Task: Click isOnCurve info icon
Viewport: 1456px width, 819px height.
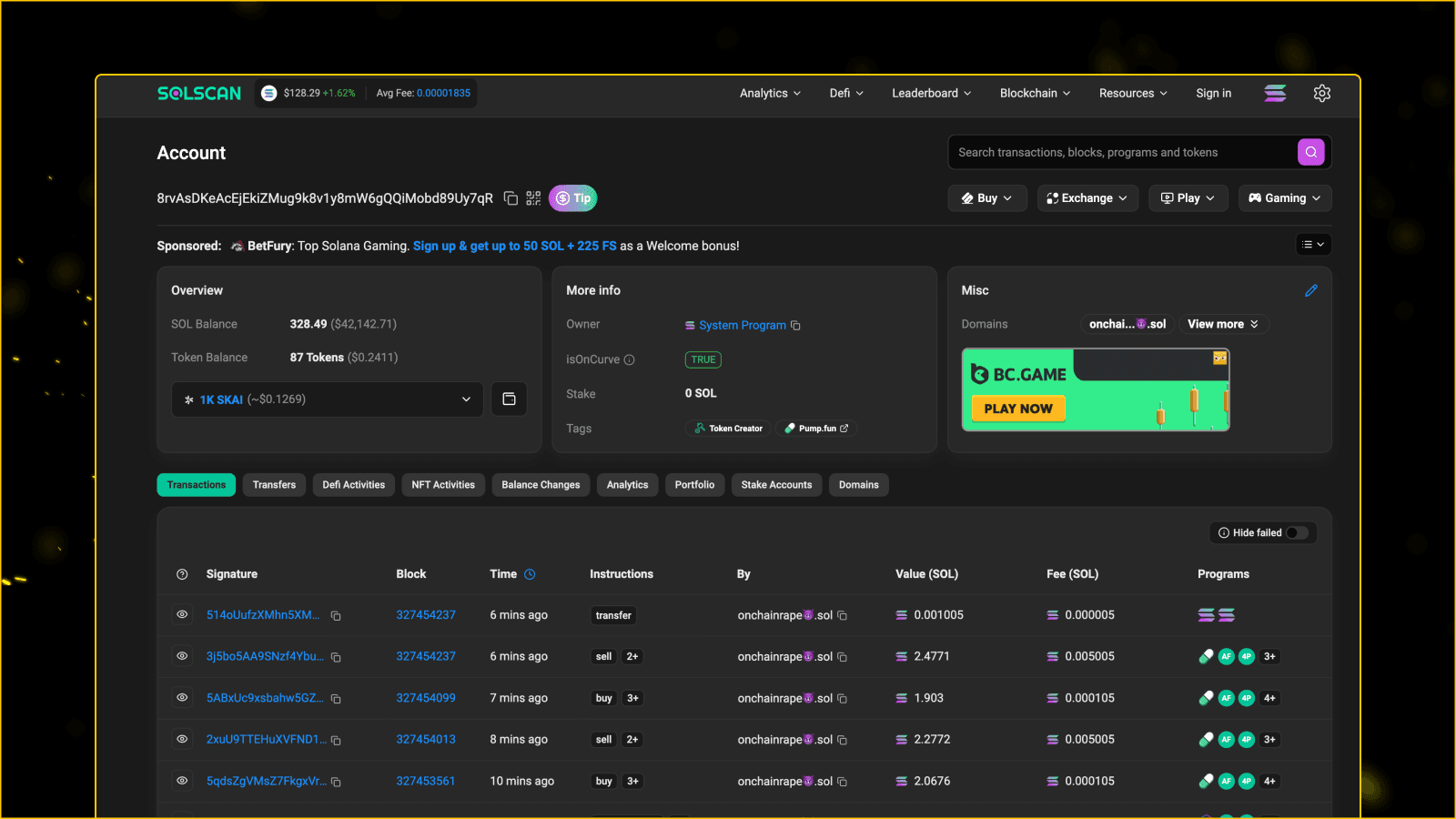Action: 629,359
